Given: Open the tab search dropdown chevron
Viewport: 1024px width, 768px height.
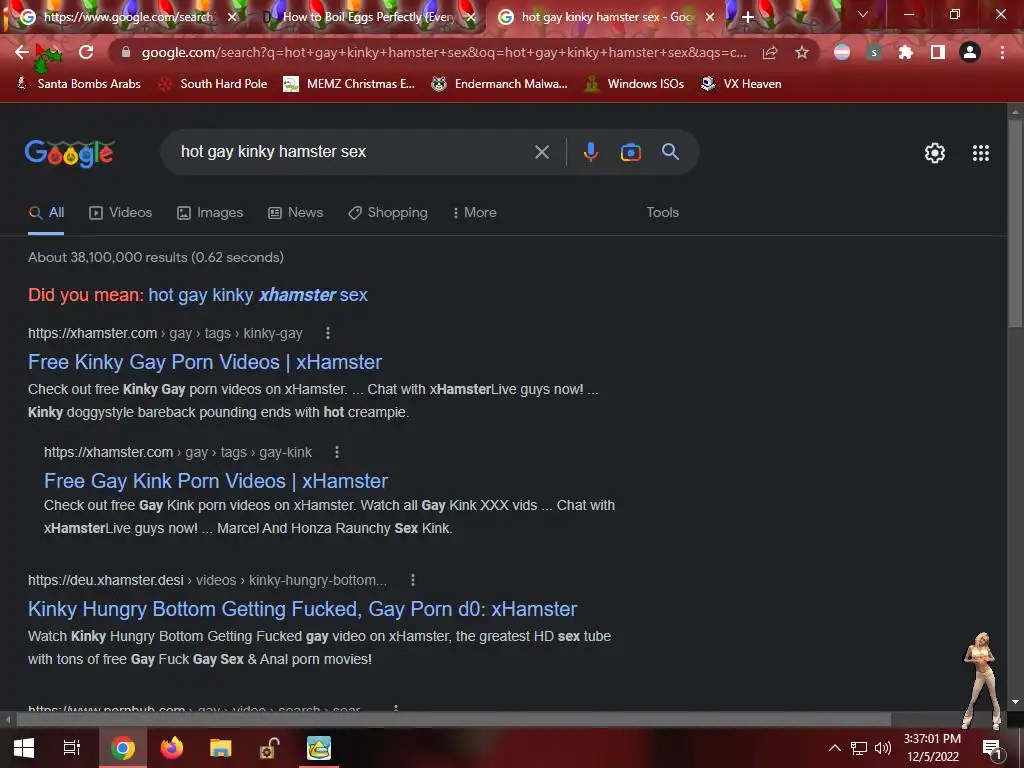Looking at the screenshot, I should click(863, 14).
